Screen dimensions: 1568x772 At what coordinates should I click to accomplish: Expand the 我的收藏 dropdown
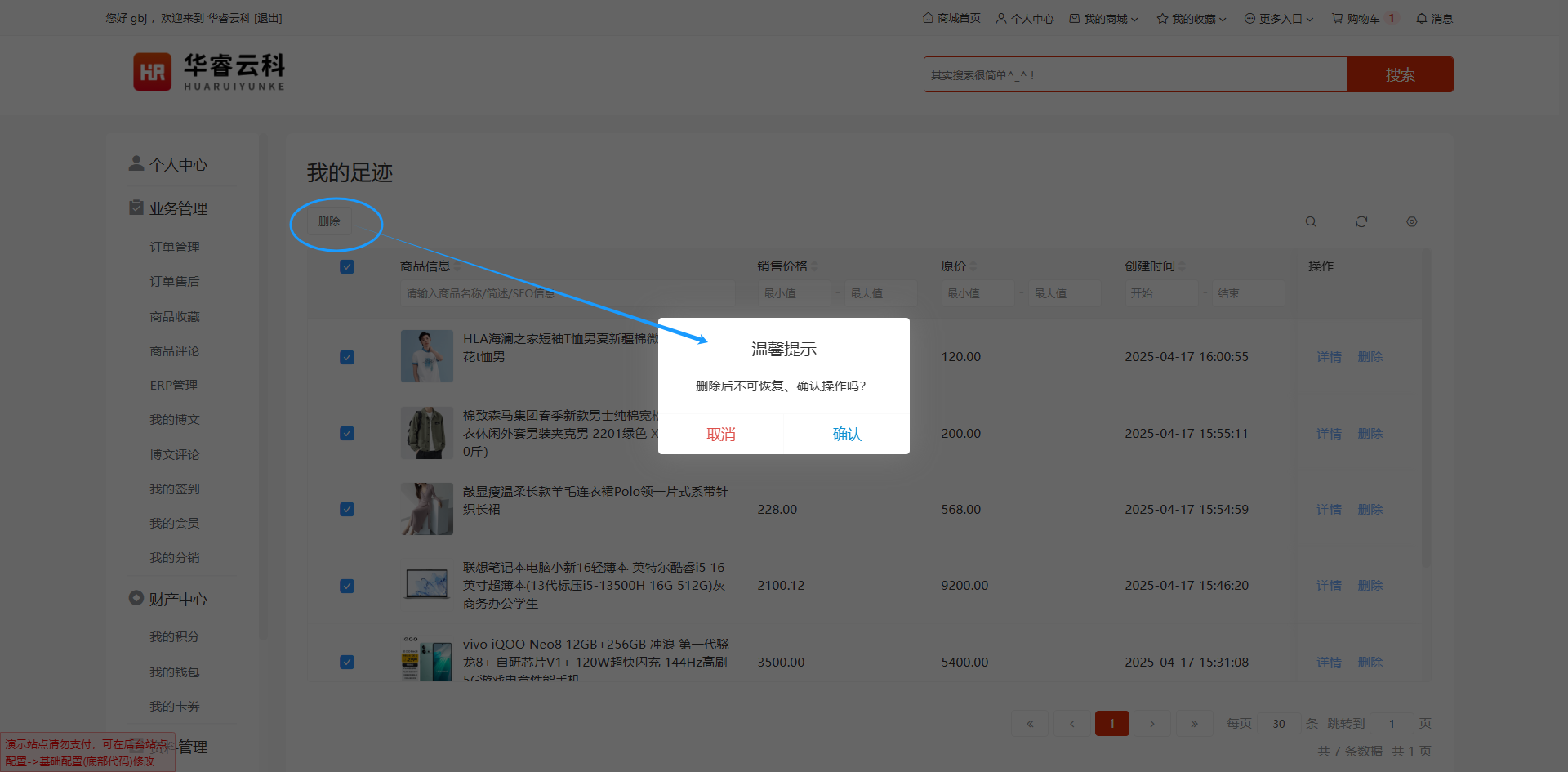click(x=1192, y=18)
